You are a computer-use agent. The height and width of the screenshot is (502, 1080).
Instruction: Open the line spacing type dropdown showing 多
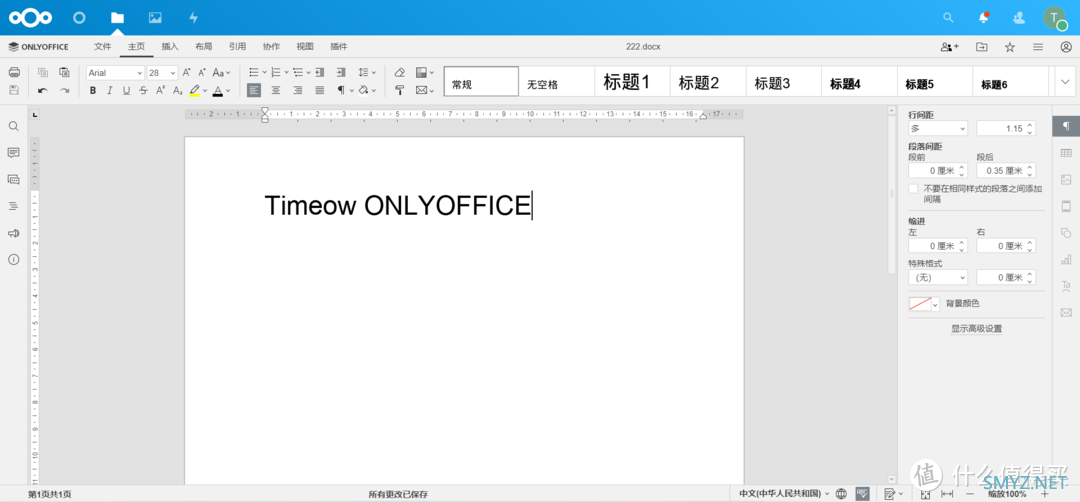[x=938, y=128]
